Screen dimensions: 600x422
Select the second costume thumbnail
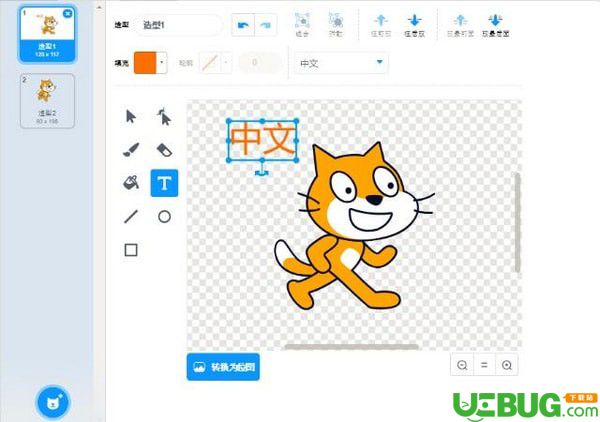pyautogui.click(x=47, y=101)
